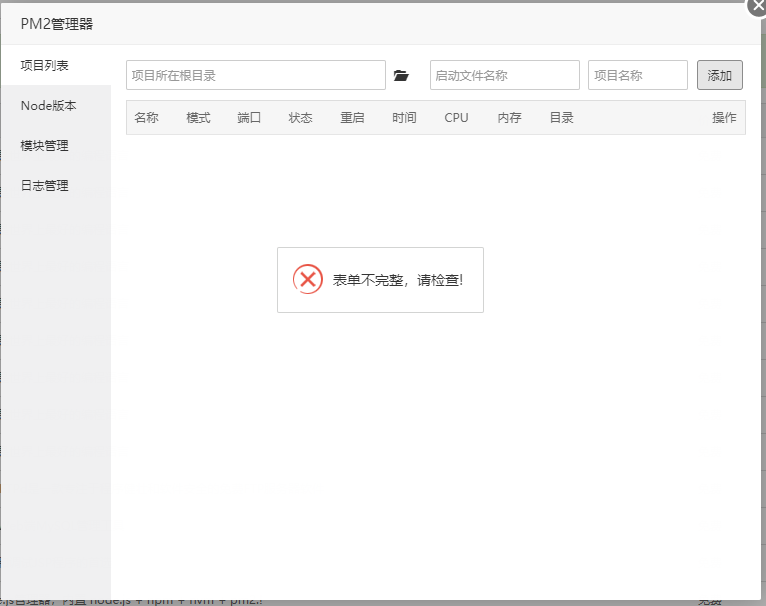The image size is (766, 606).
Task: Click the 内存 column header
Action: pos(510,118)
